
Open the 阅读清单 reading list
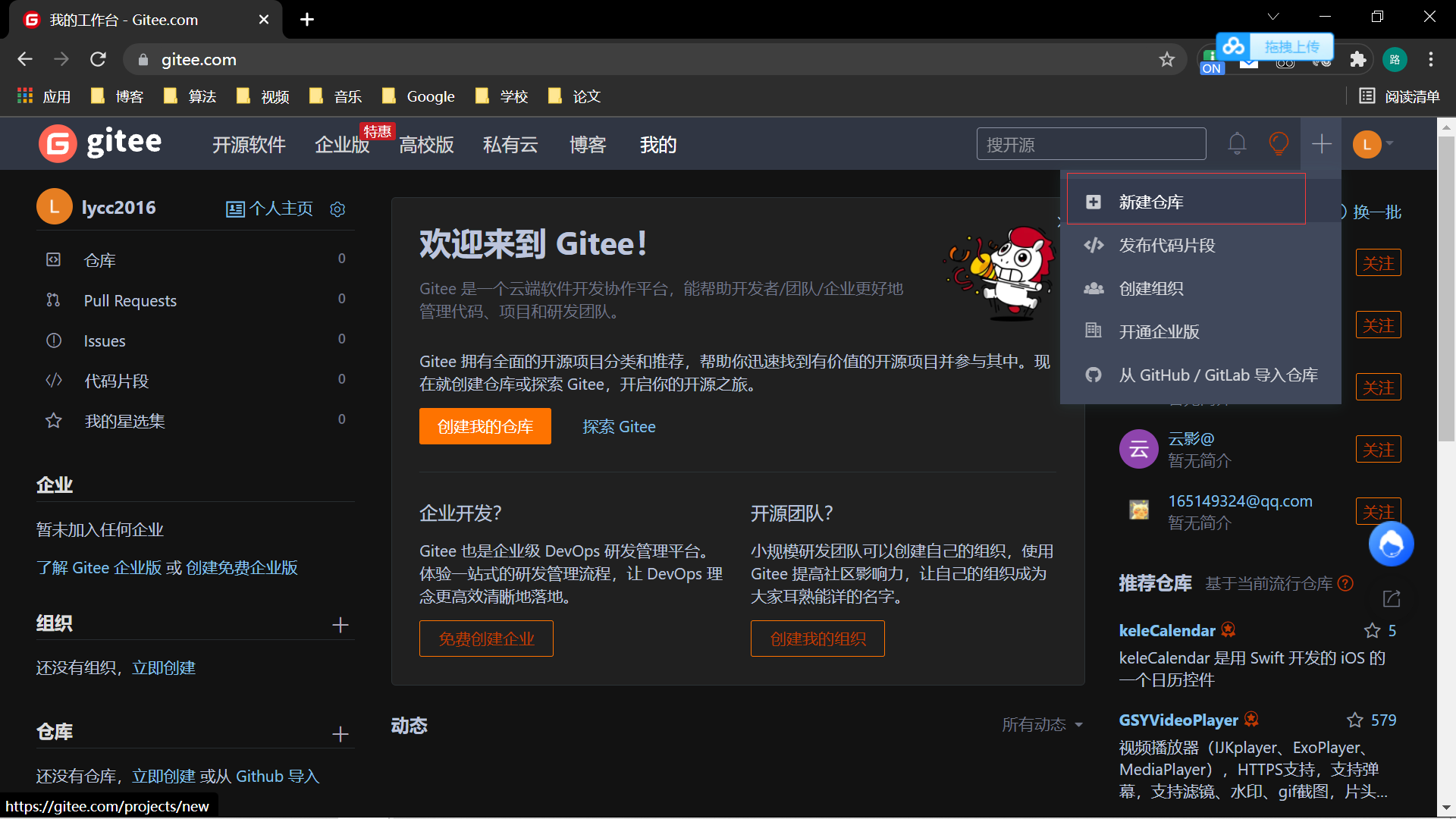(1399, 96)
